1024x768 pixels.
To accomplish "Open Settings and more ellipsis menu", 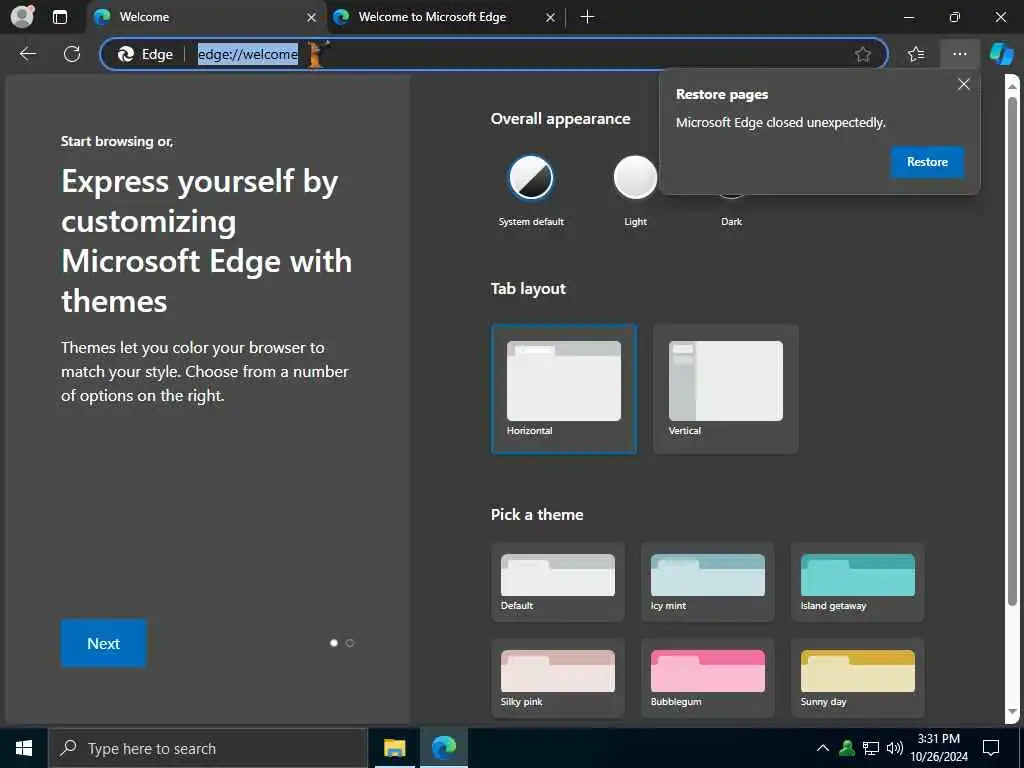I will pos(959,54).
